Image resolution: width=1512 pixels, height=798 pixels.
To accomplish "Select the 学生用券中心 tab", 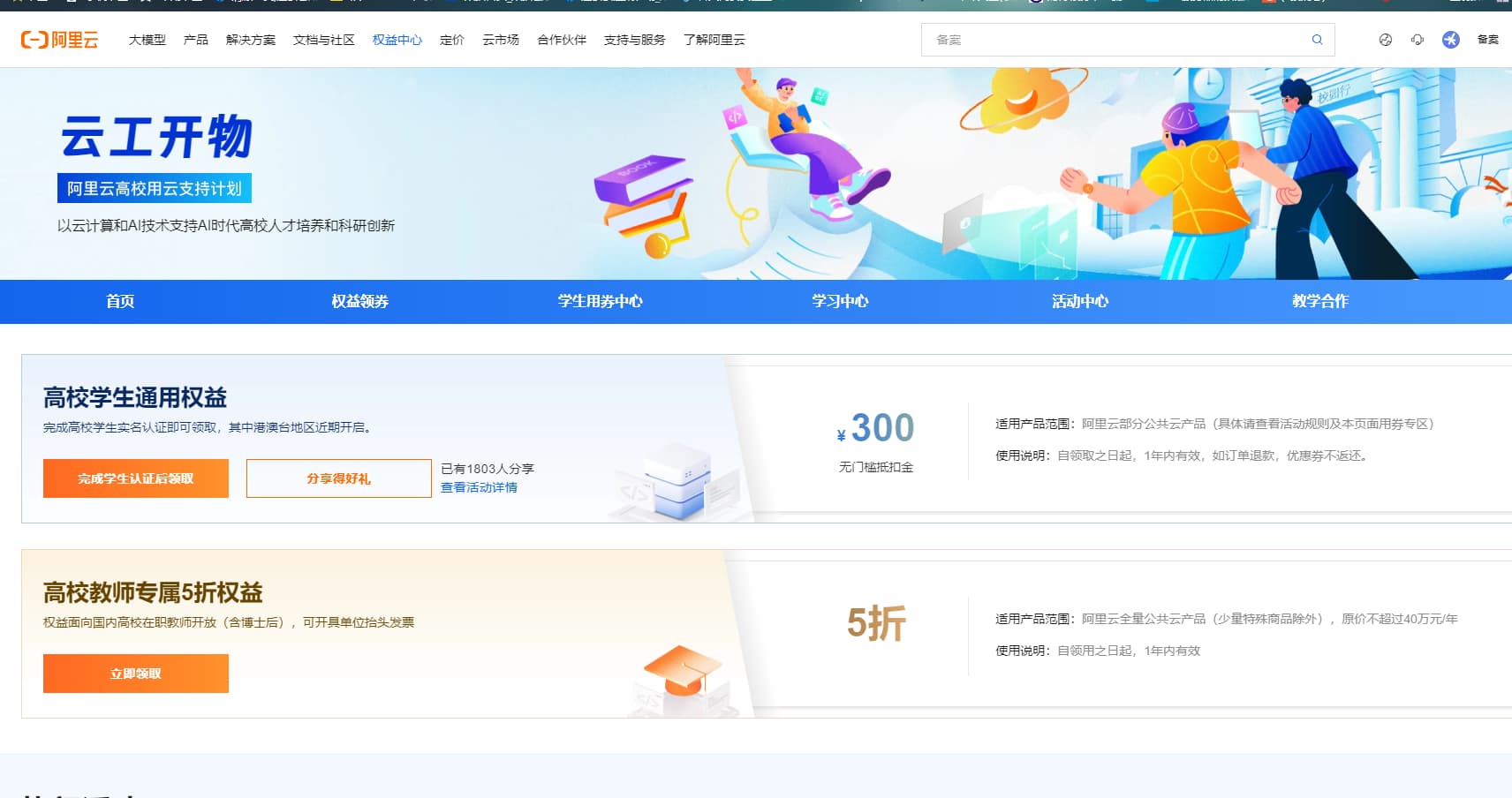I will pyautogui.click(x=601, y=301).
